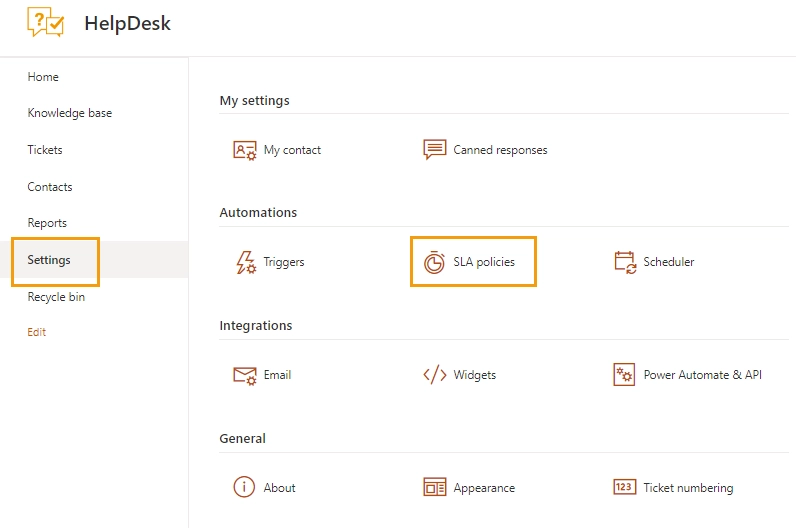Open Reports in the sidebar

click(x=47, y=223)
